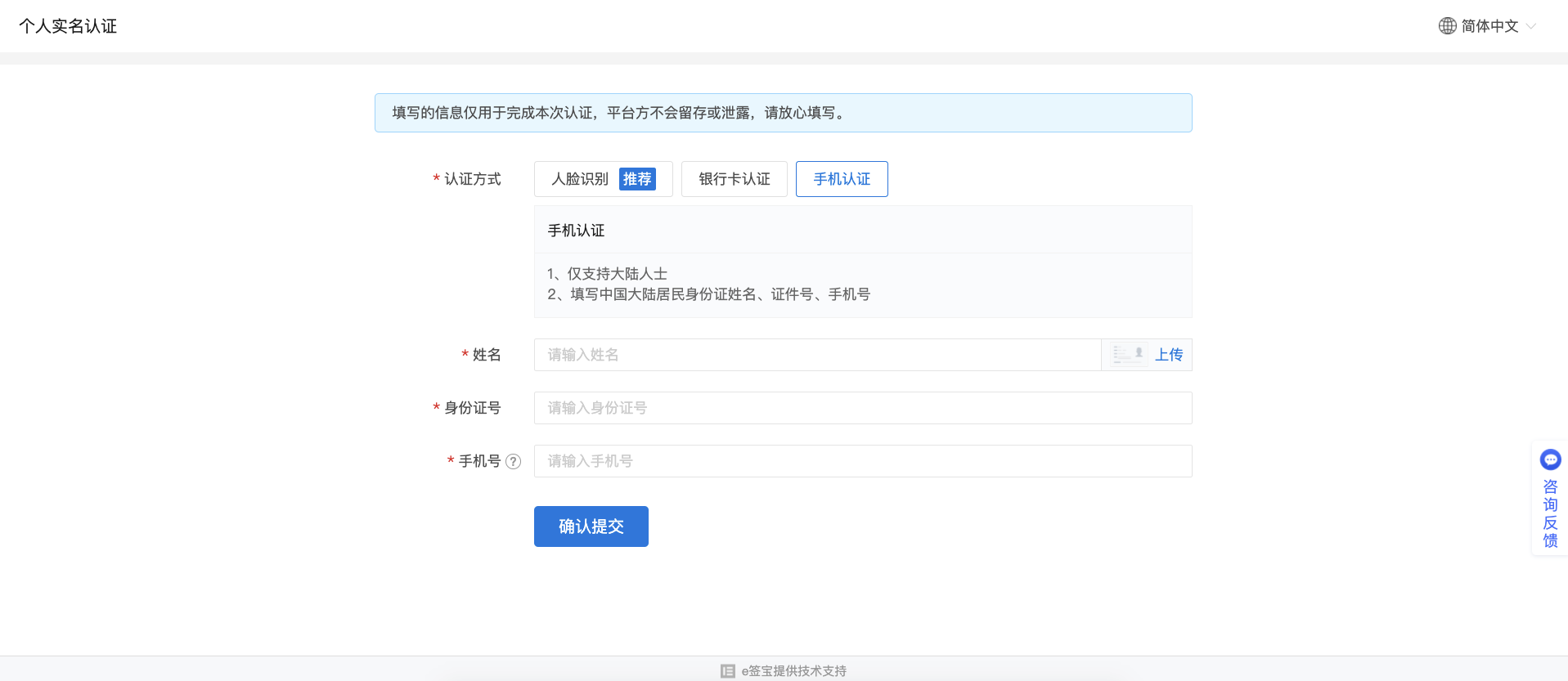
Task: Click the 确认提交 button
Action: point(591,526)
